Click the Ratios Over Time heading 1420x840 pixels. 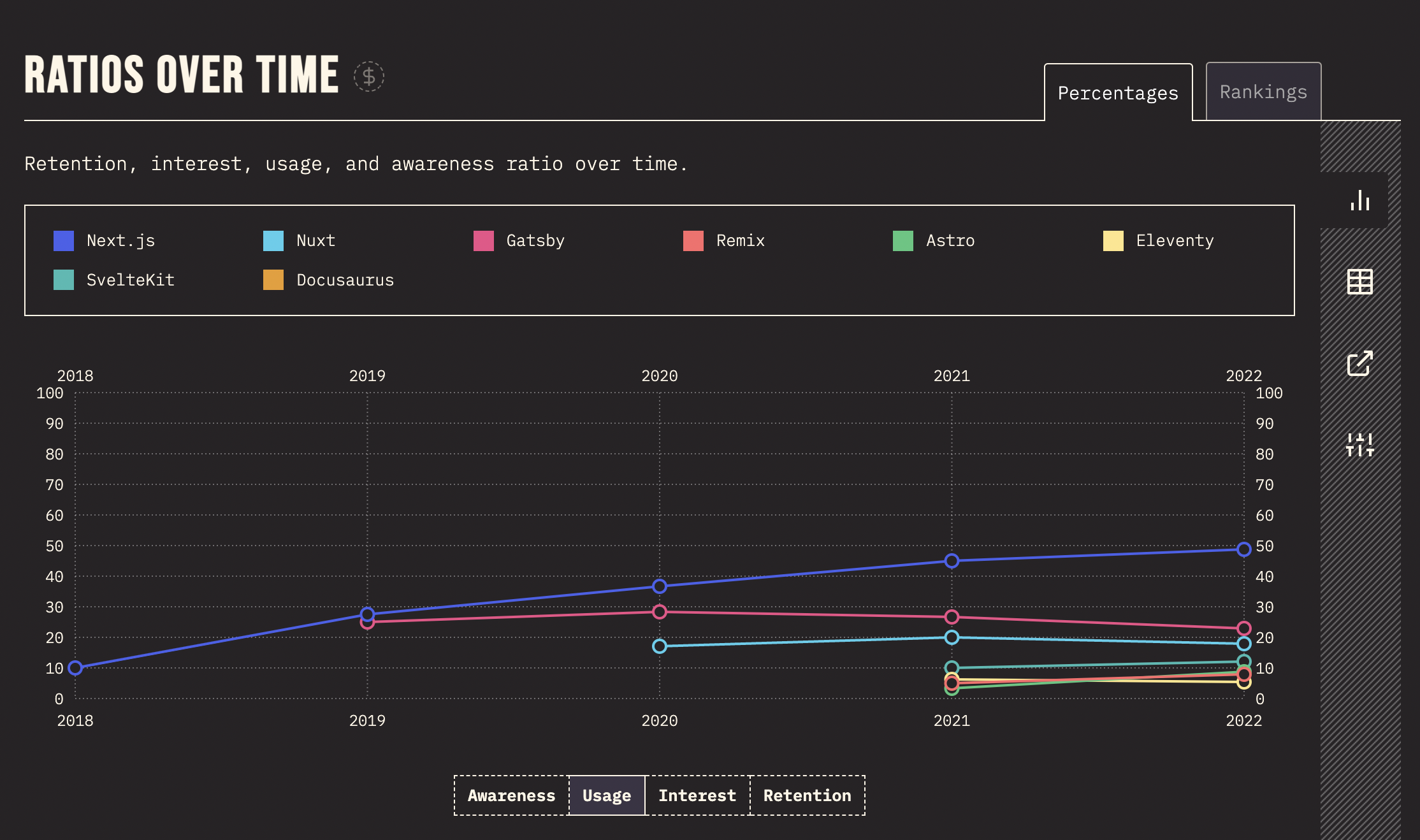click(182, 75)
